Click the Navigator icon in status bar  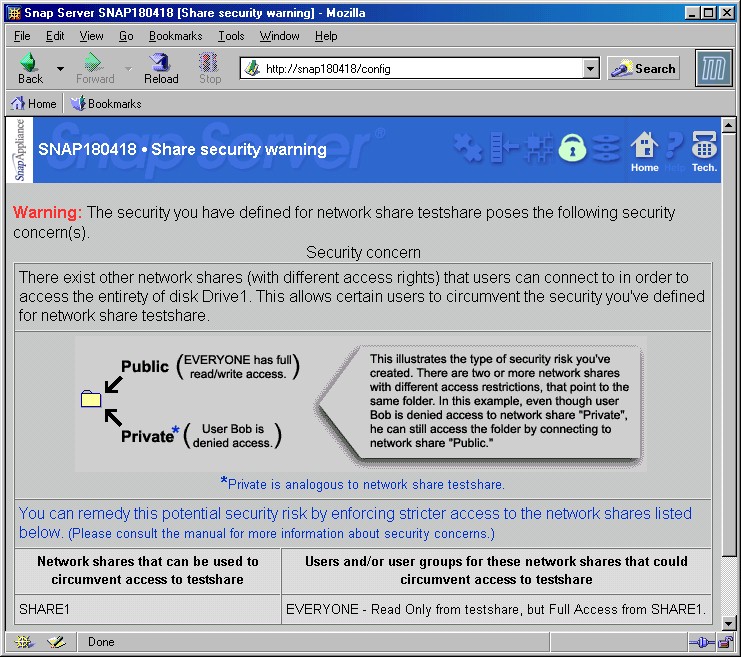(23, 642)
